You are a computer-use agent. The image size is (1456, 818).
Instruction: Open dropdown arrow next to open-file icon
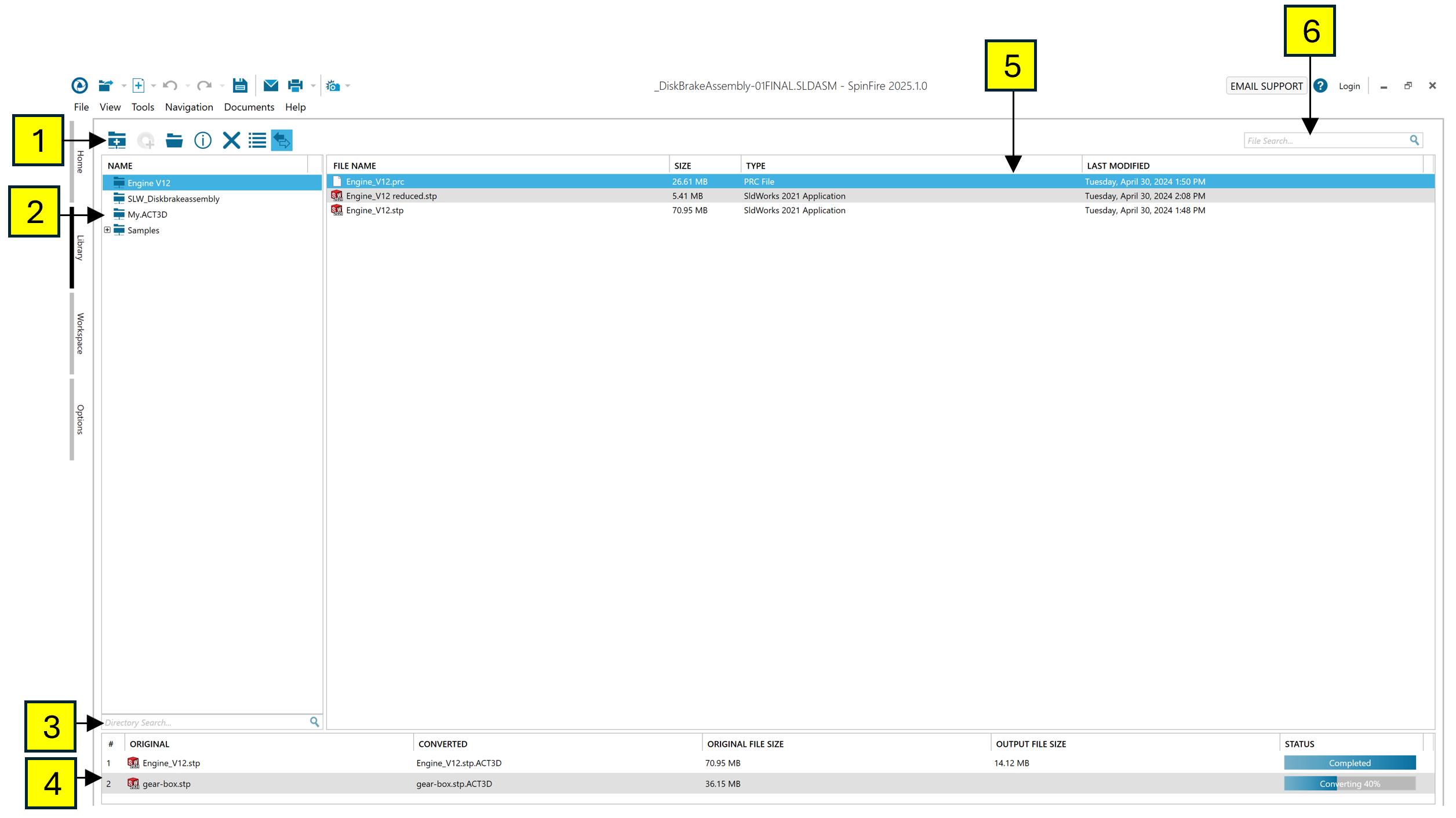123,86
